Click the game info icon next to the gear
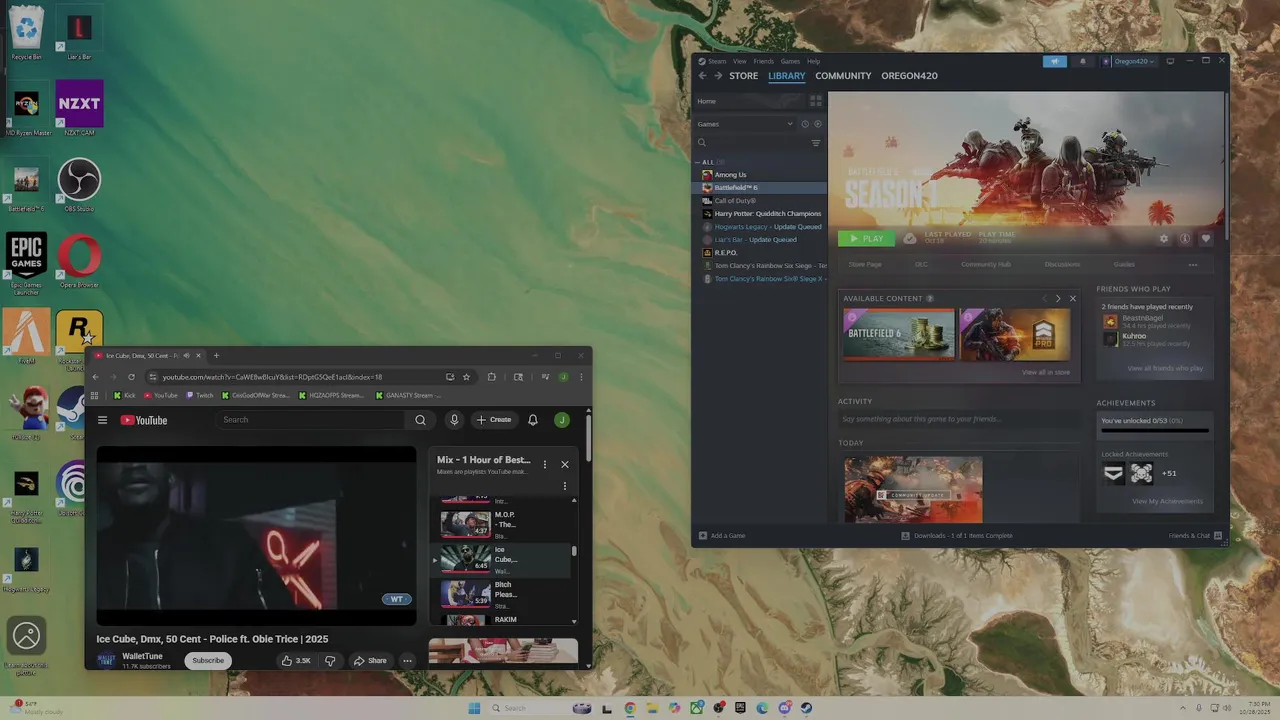The image size is (1280, 720). click(x=1185, y=239)
